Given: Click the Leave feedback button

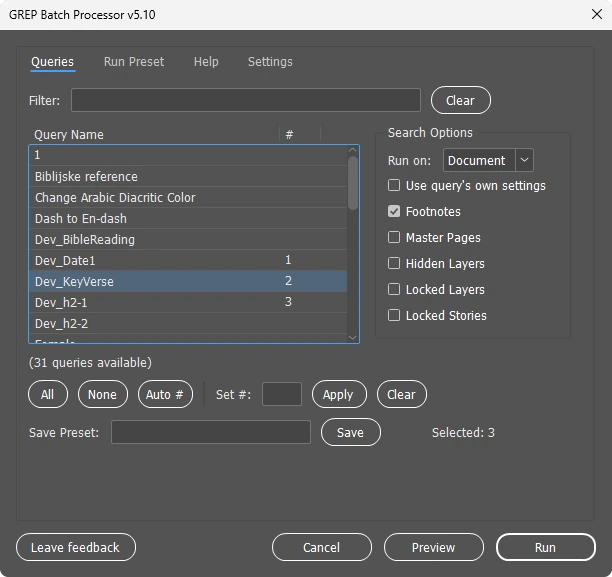Looking at the screenshot, I should [76, 547].
